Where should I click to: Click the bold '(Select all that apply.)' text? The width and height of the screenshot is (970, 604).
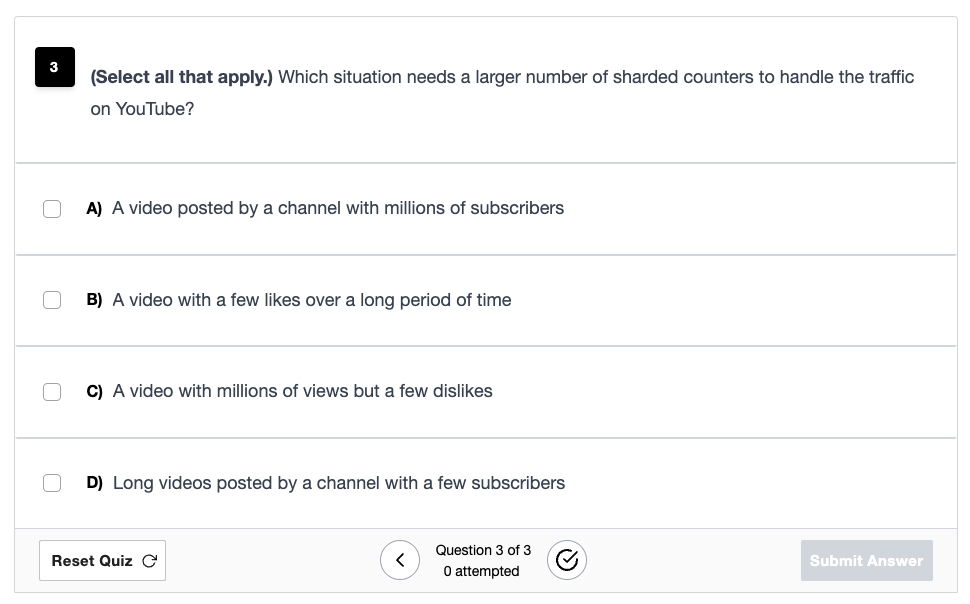[x=181, y=77]
